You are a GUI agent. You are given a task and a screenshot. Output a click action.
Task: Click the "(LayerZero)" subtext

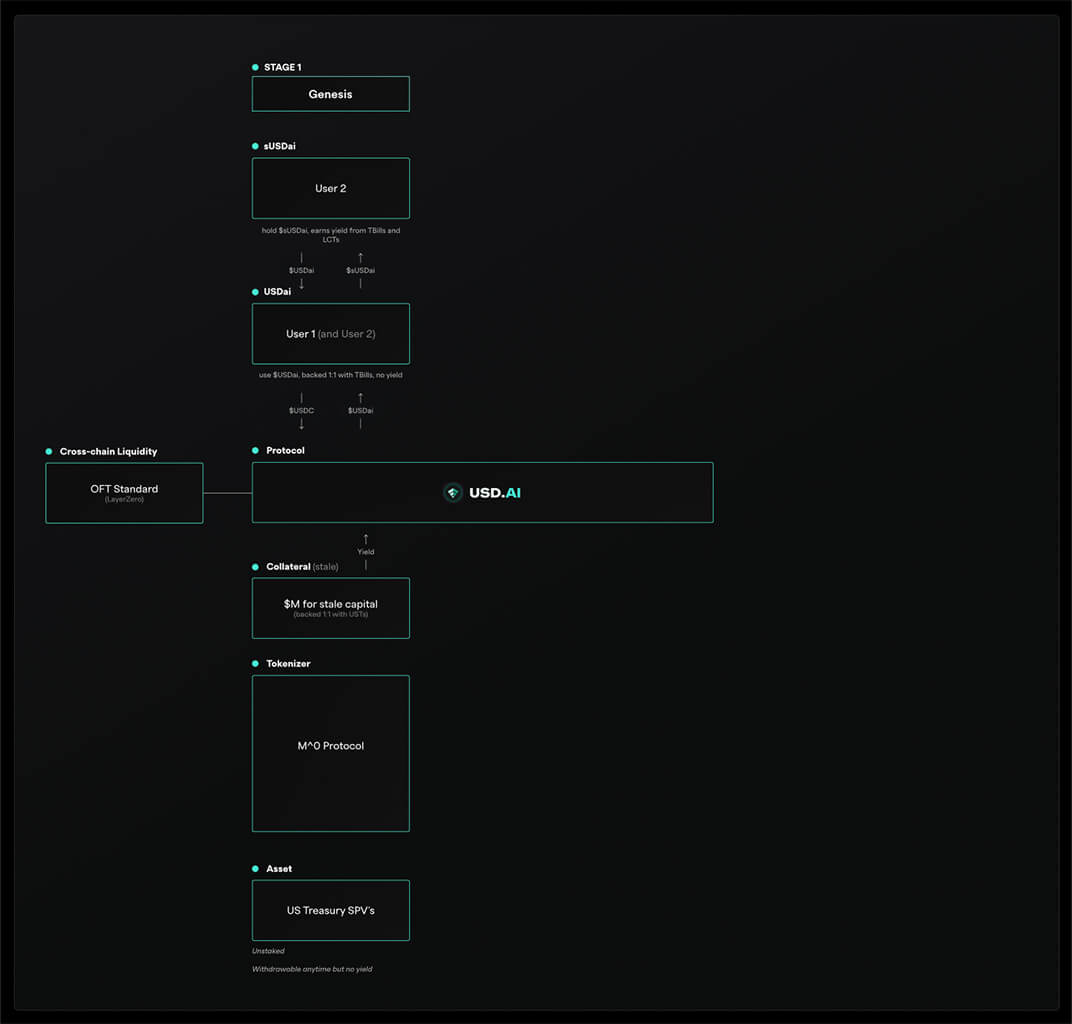(124, 499)
